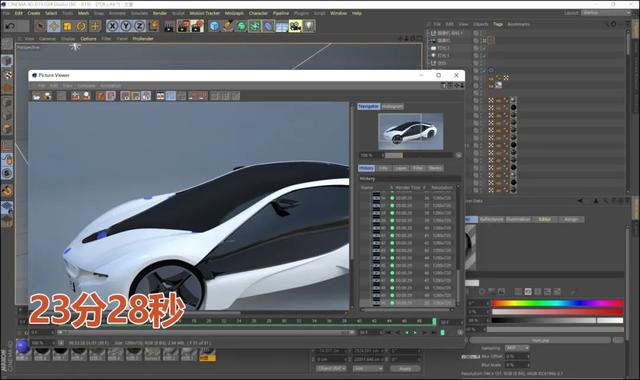Open the green Array modeling icon

pos(255,26)
